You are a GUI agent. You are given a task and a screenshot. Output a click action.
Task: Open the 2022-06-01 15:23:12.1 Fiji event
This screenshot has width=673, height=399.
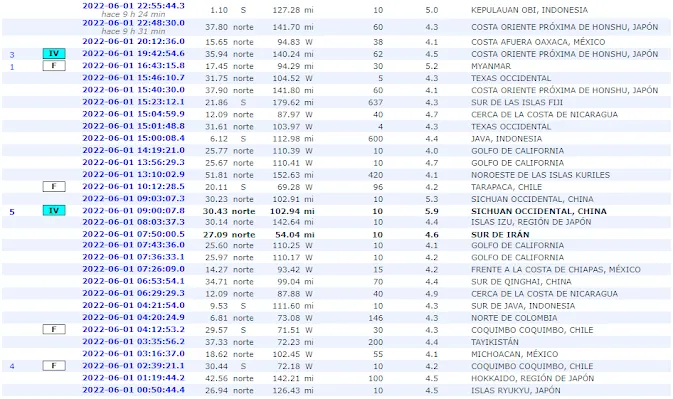133,102
